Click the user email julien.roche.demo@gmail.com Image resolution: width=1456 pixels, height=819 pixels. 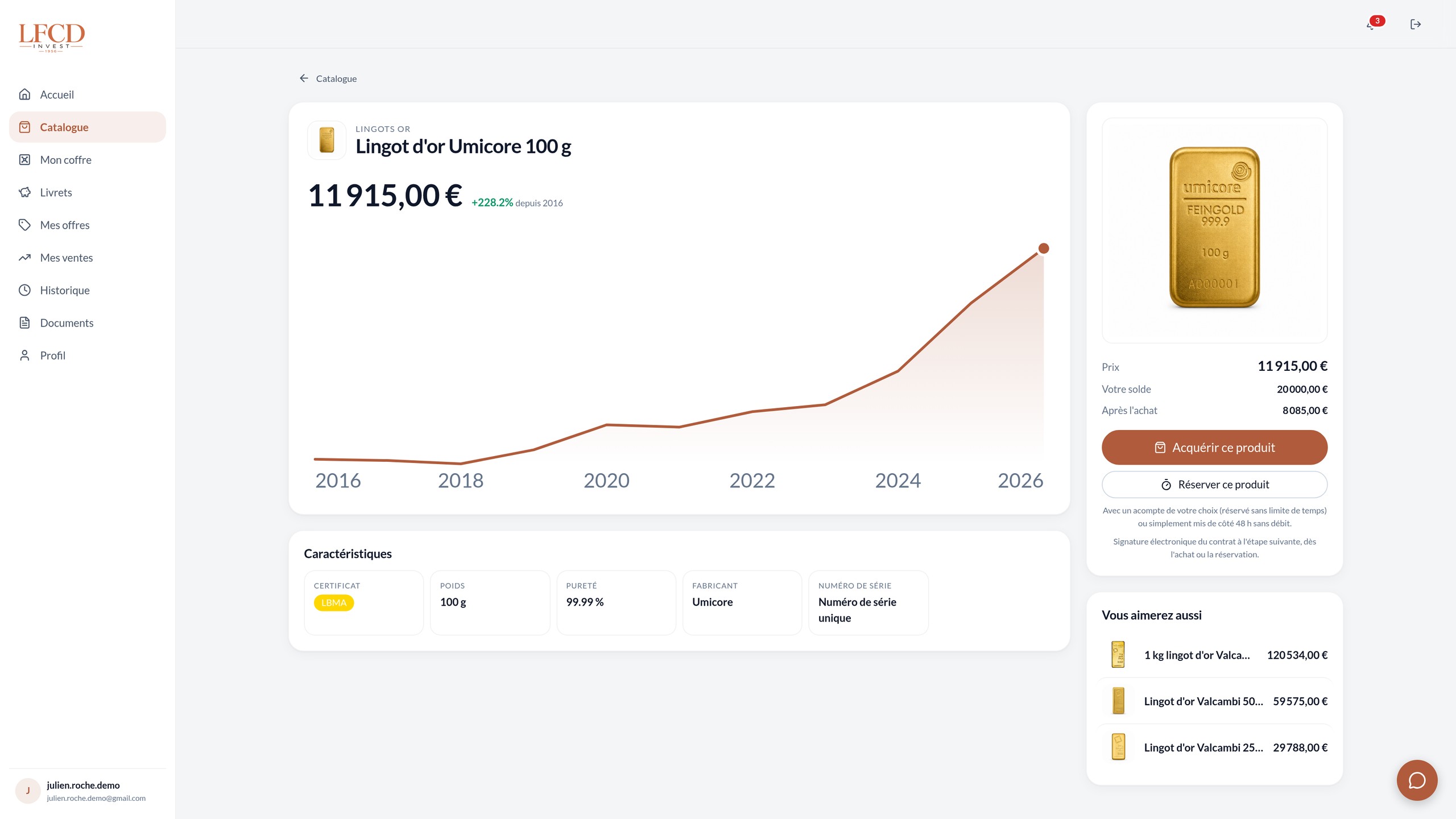[x=96, y=799]
